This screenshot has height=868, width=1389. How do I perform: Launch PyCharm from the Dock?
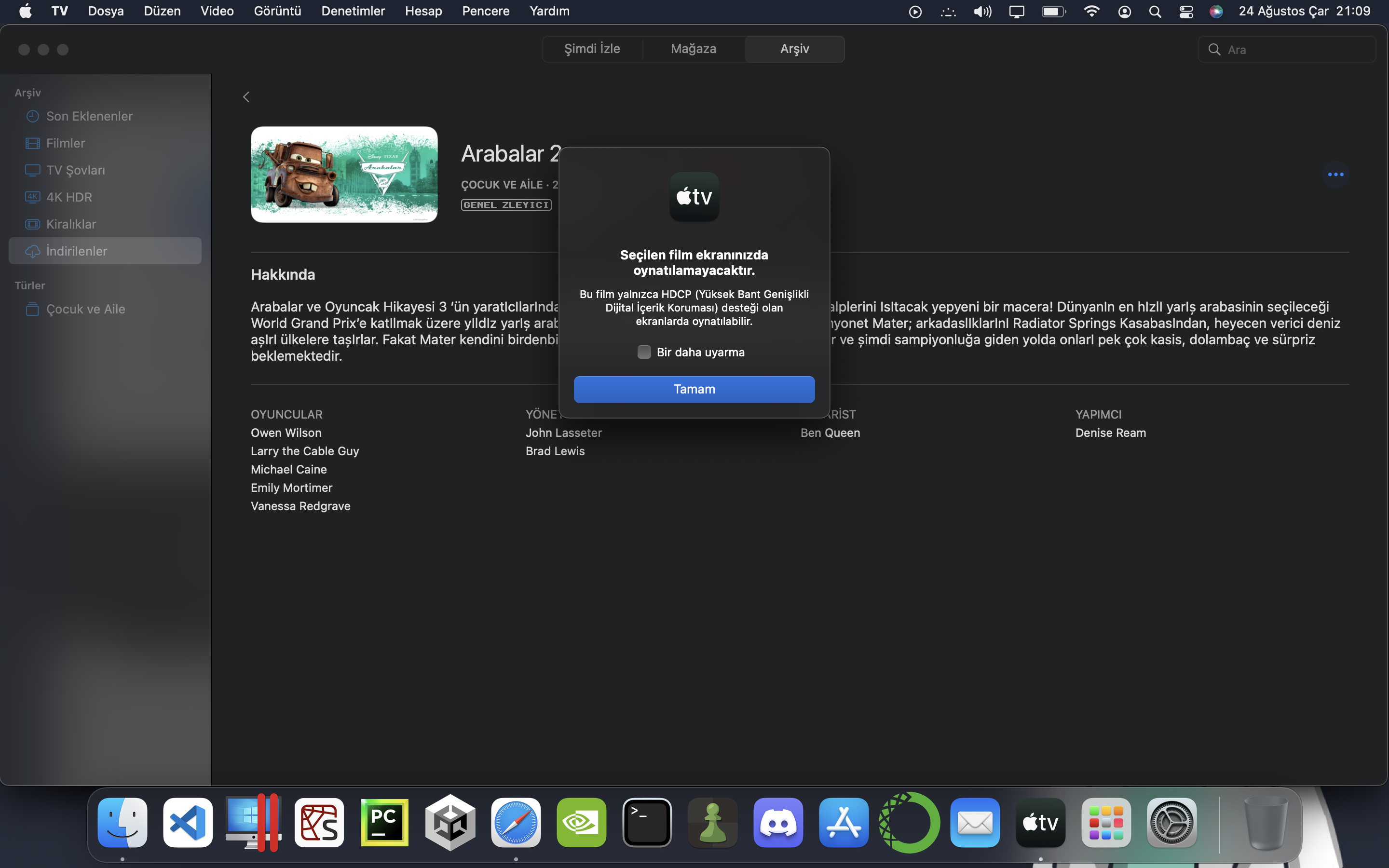pyautogui.click(x=384, y=822)
